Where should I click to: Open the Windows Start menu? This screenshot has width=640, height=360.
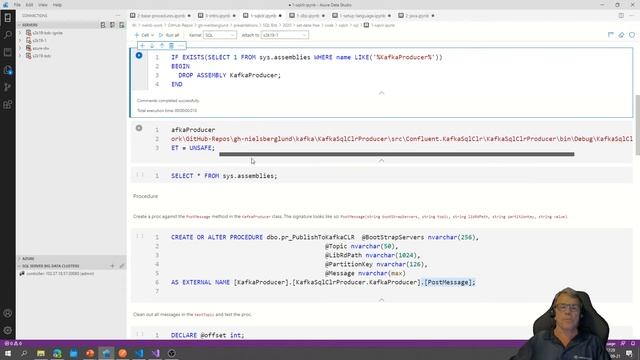[8, 353]
